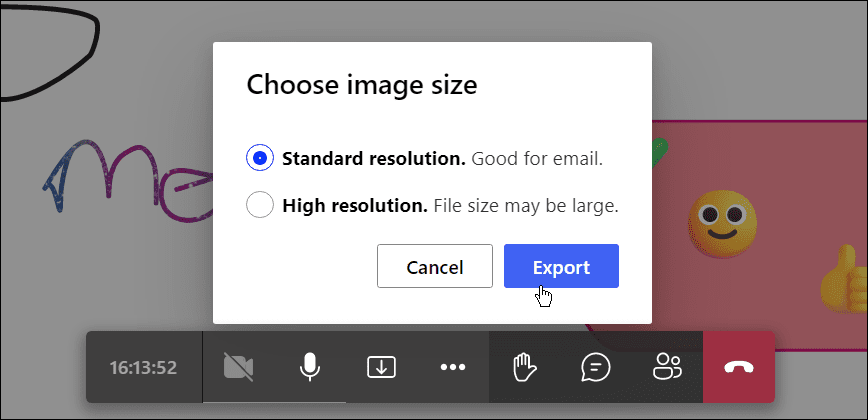The width and height of the screenshot is (868, 420).
Task: Click the 16:13:52 call timer
Action: point(143,367)
